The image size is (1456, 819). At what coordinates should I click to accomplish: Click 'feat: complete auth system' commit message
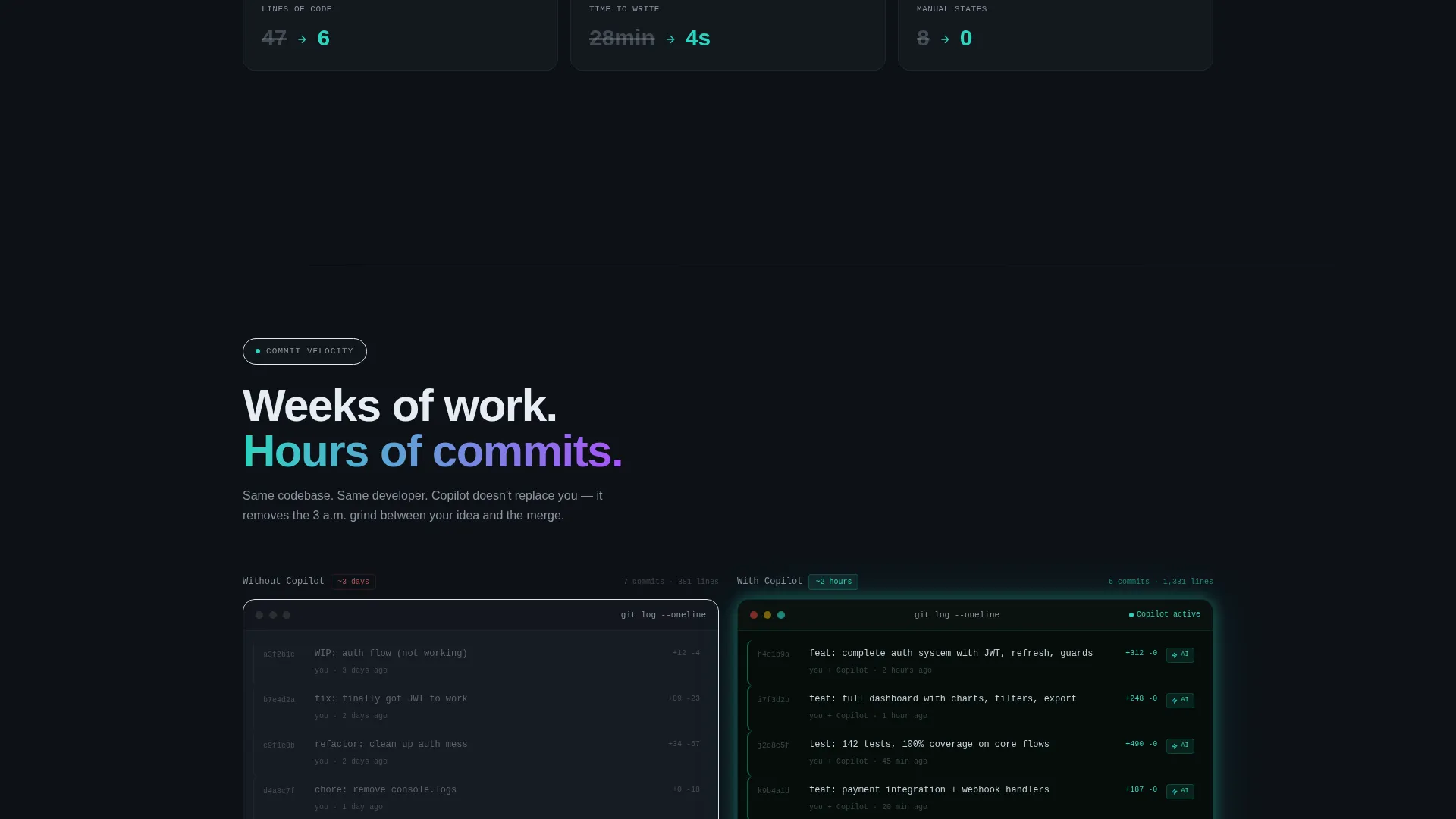(951, 653)
